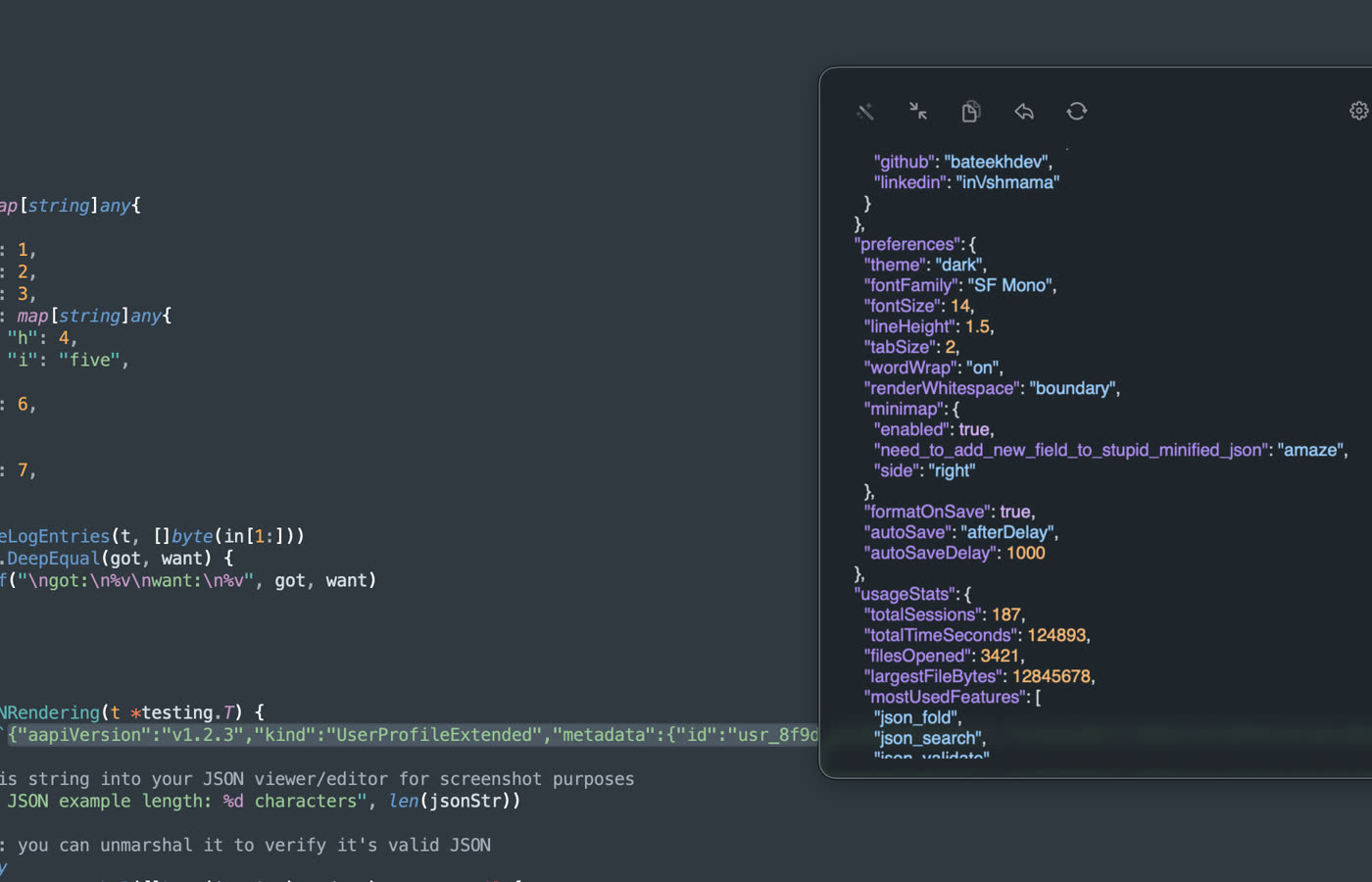Copy JSON using the copy icon

coord(971,112)
